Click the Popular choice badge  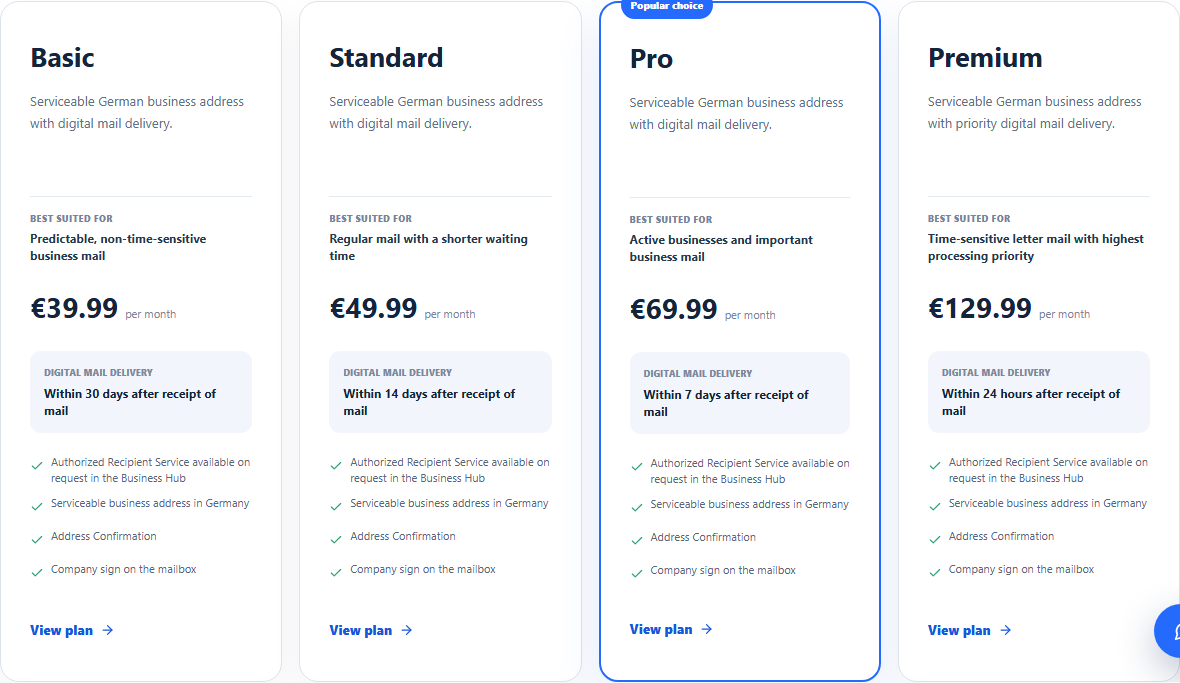point(667,7)
